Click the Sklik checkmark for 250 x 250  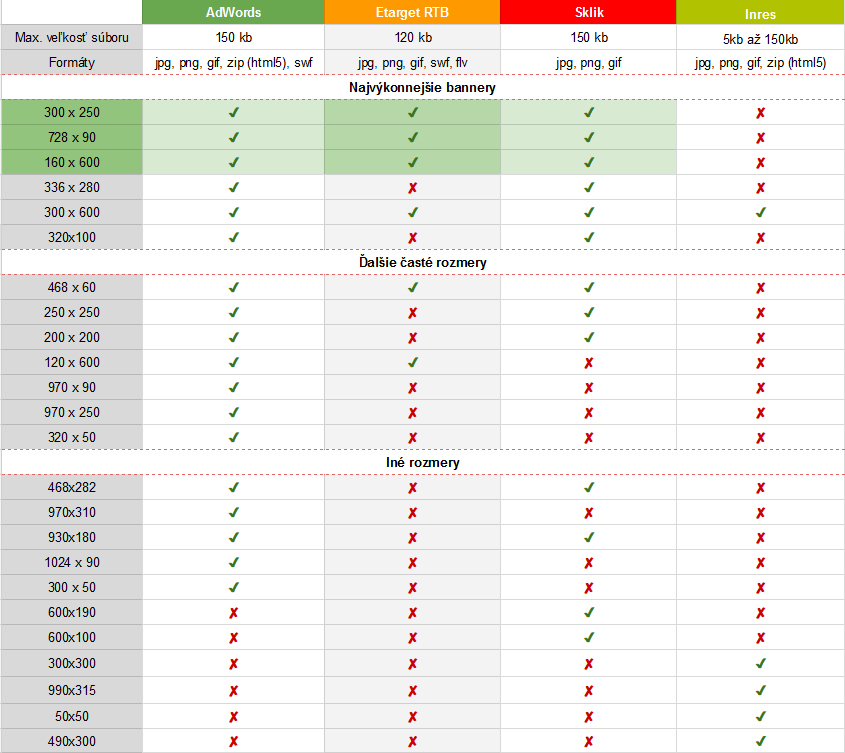pyautogui.click(x=589, y=312)
